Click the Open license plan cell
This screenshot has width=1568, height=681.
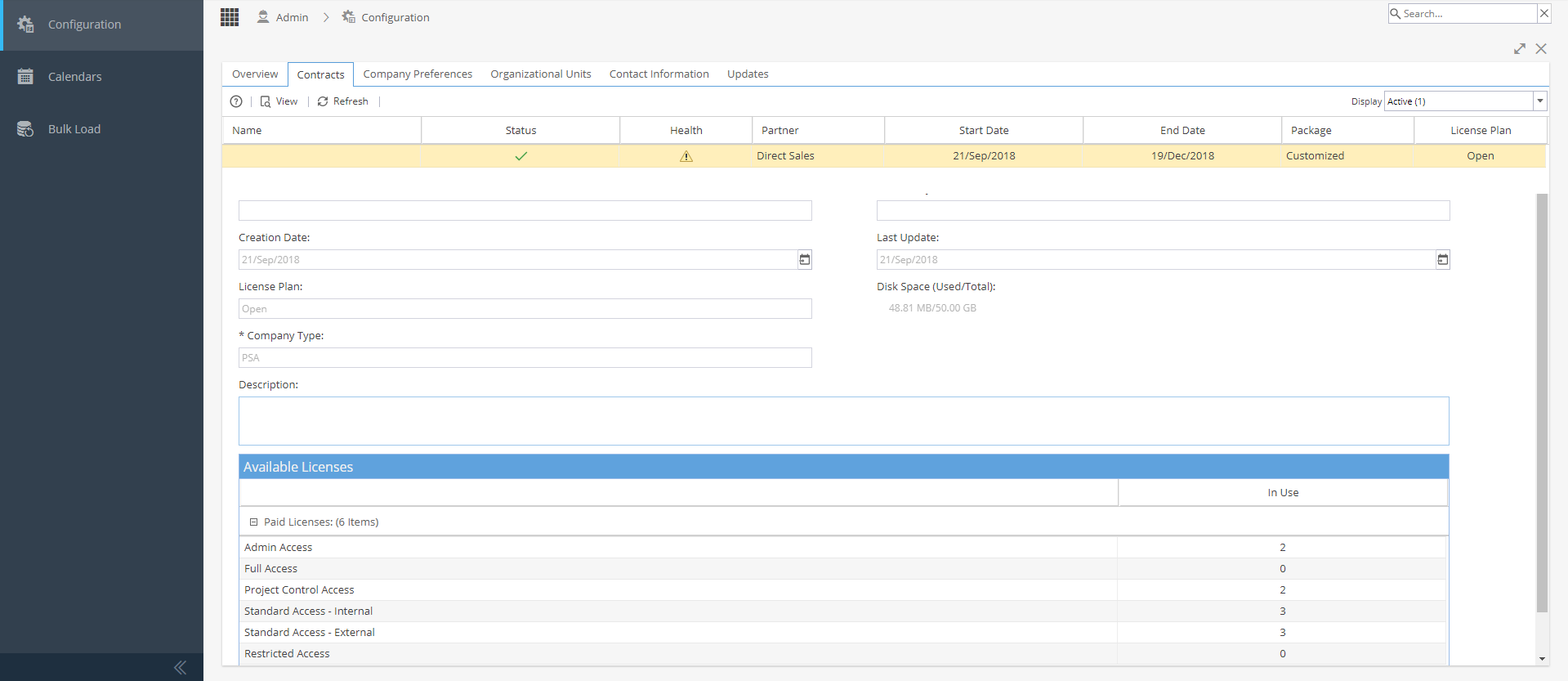pyautogui.click(x=1480, y=156)
